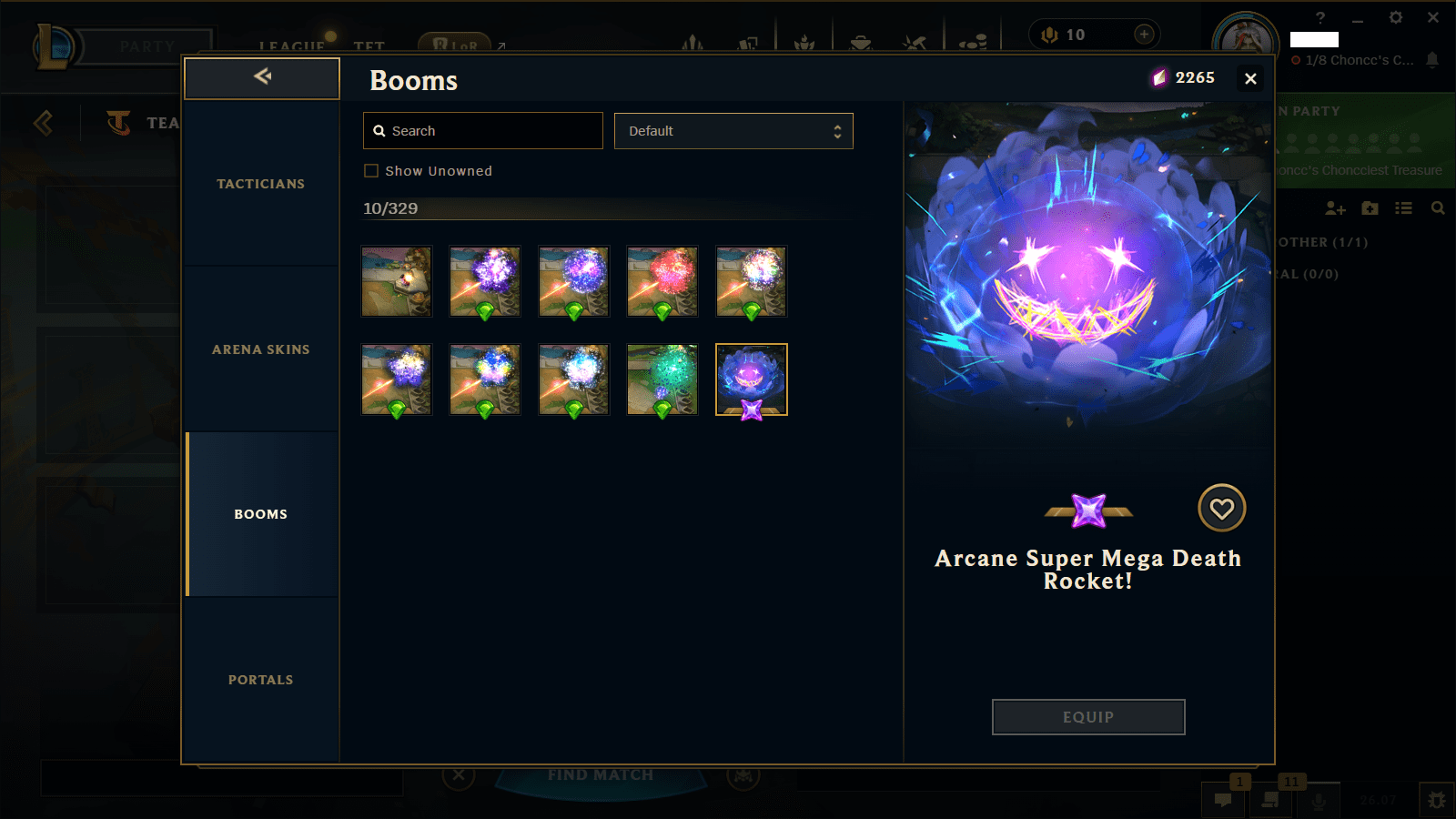Click the Equip button
Screen dimensions: 1456x819
1088,717
